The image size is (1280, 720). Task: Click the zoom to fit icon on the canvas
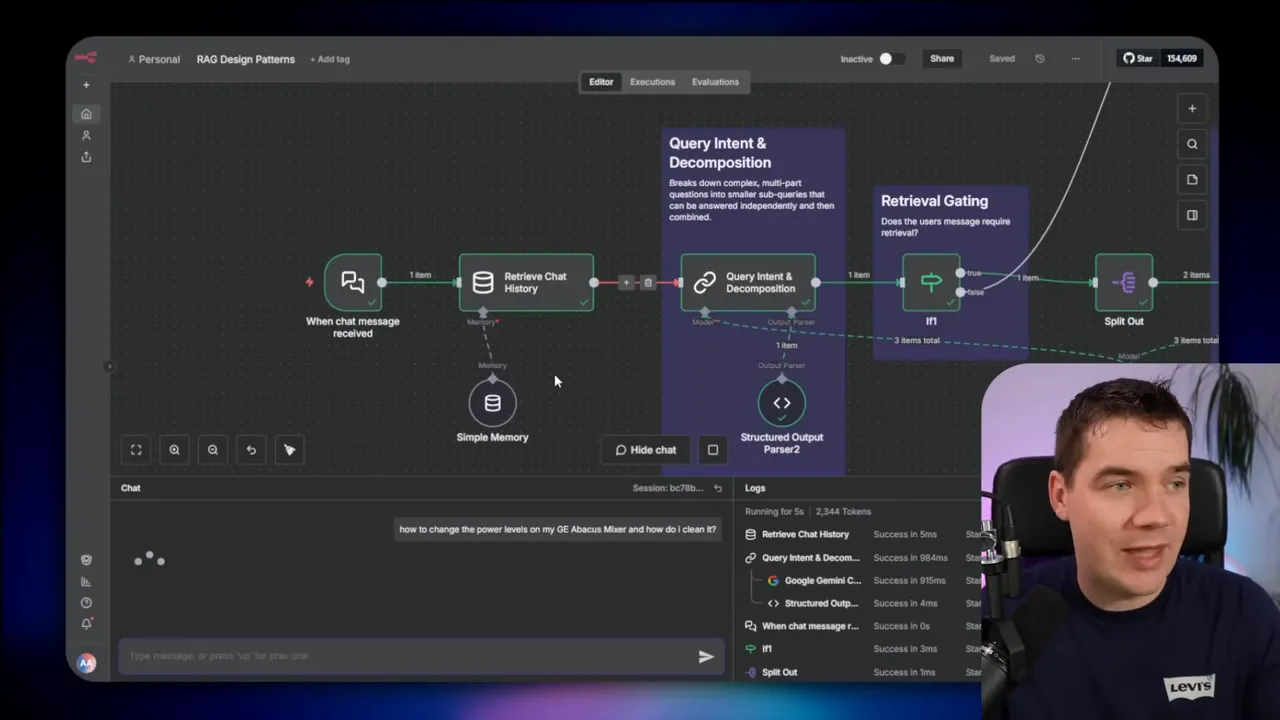pos(136,450)
